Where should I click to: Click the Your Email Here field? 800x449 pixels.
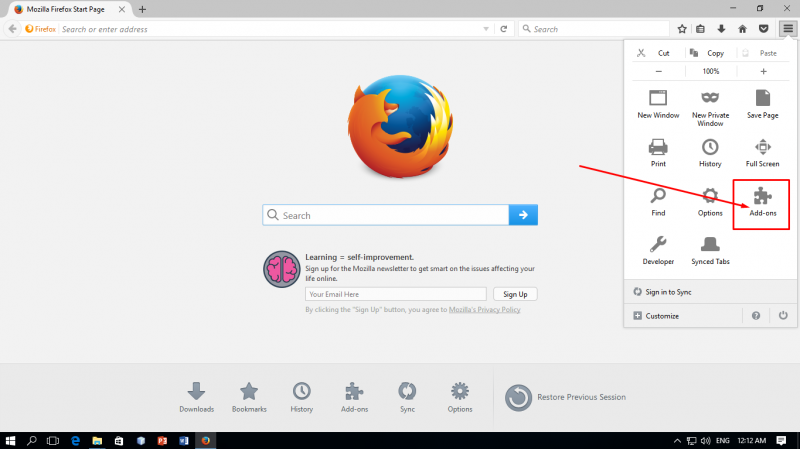pyautogui.click(x=395, y=294)
